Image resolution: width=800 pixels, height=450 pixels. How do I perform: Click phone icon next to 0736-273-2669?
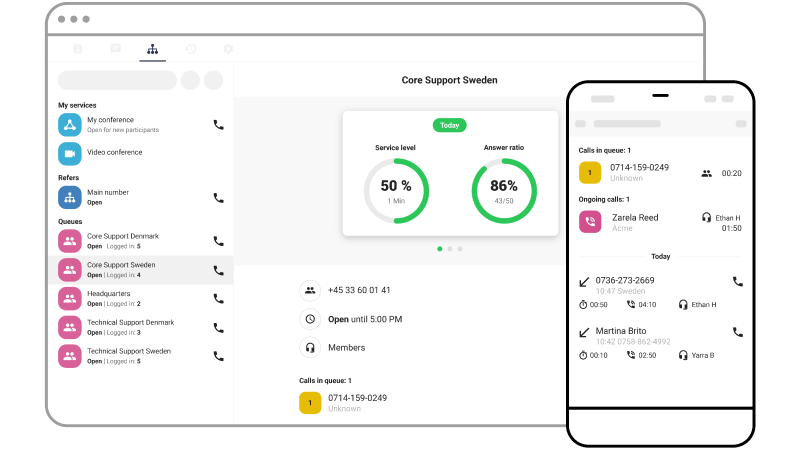(738, 282)
